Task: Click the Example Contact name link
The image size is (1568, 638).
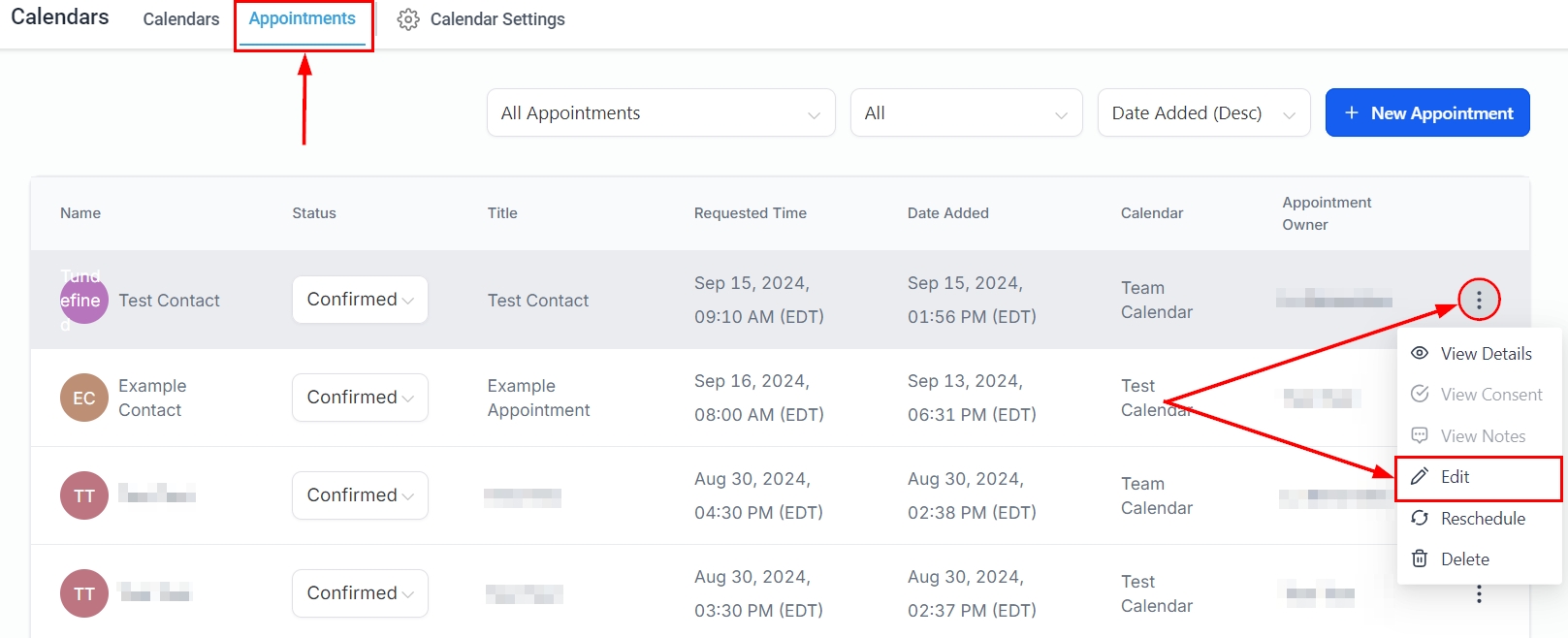Action: (152, 398)
